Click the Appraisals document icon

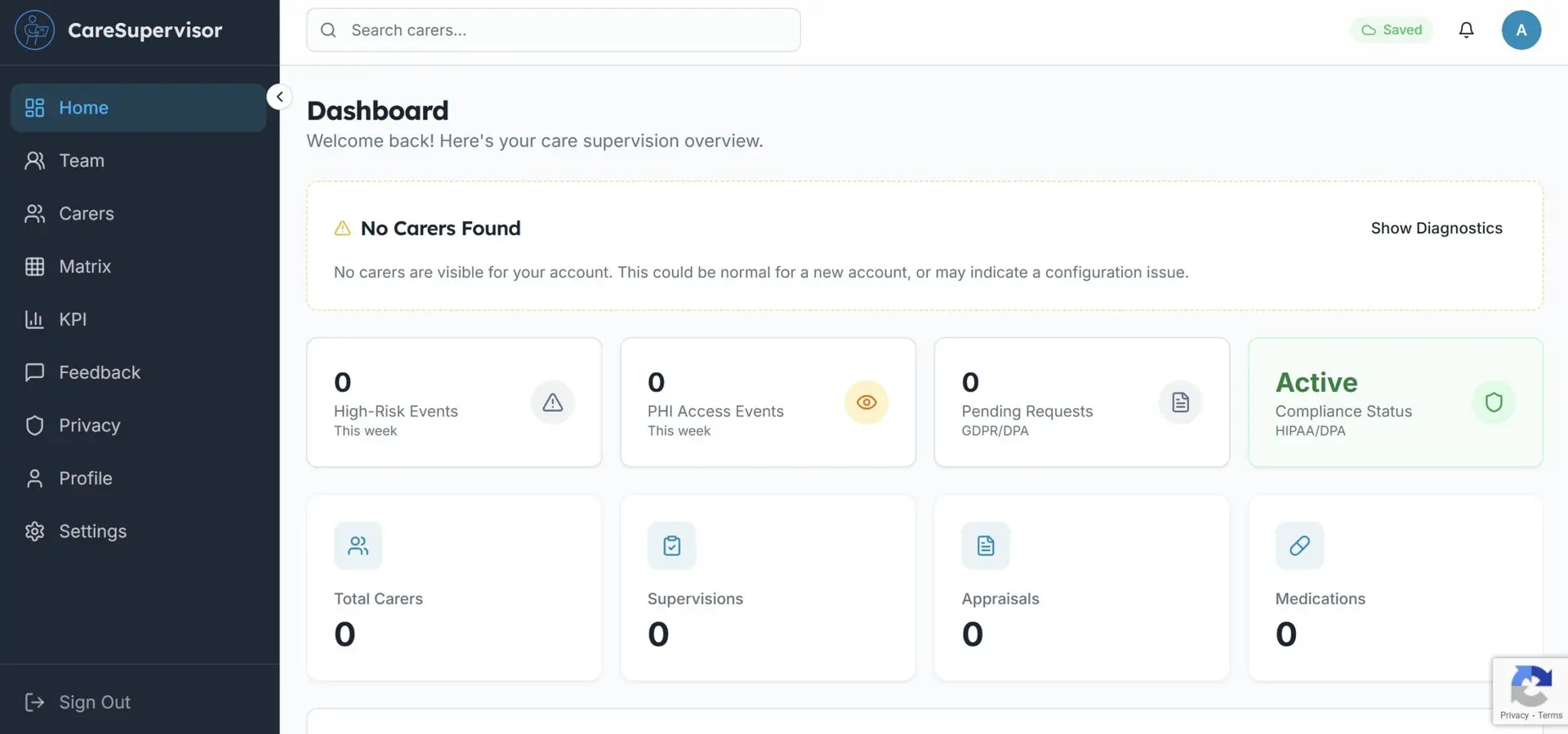[x=986, y=545]
